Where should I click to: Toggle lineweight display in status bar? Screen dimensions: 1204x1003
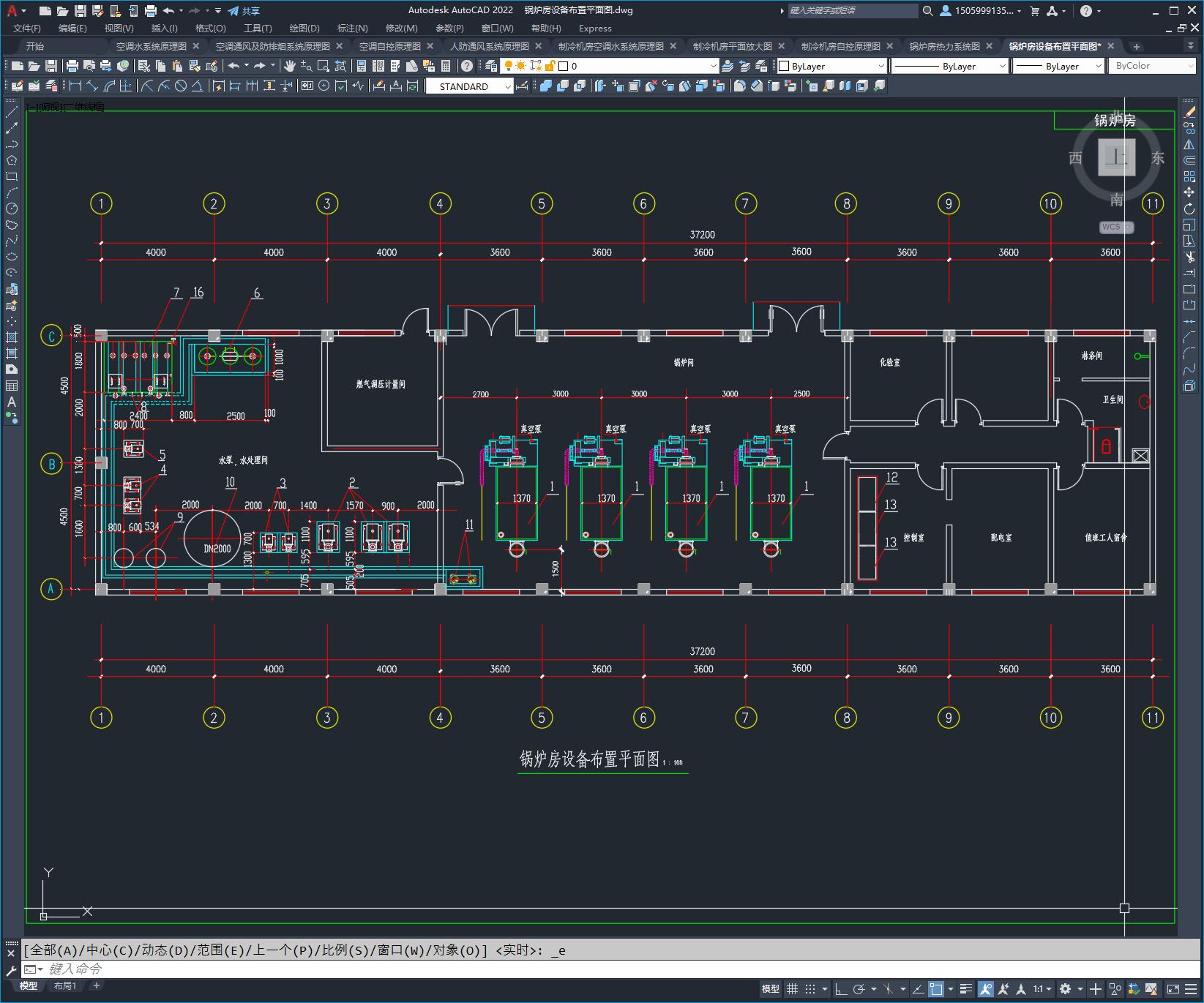pyautogui.click(x=966, y=989)
